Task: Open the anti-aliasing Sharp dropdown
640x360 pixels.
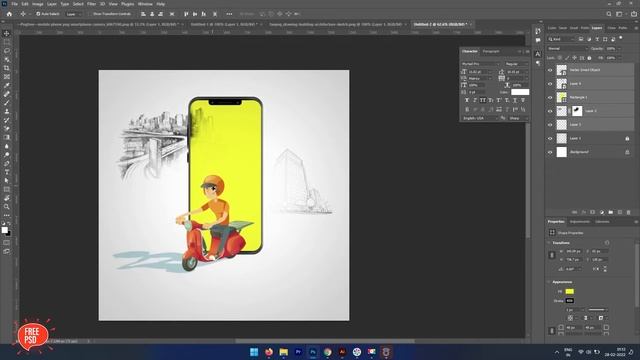Action: point(518,118)
